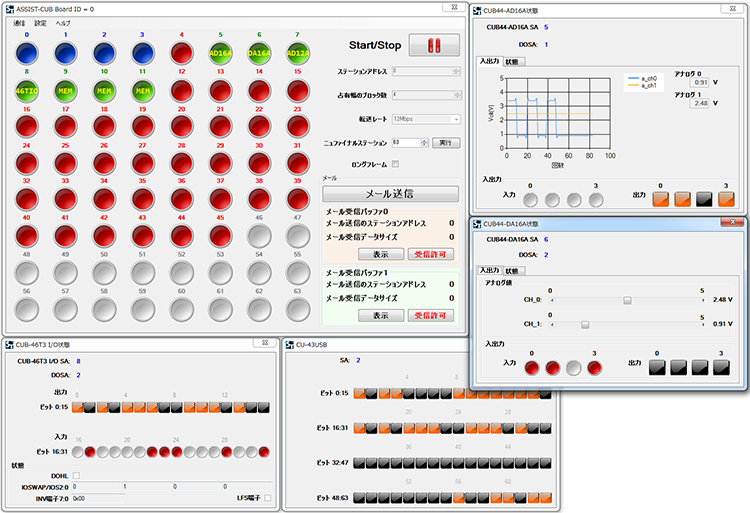Click the 実行 button
The image size is (750, 513).
446,142
